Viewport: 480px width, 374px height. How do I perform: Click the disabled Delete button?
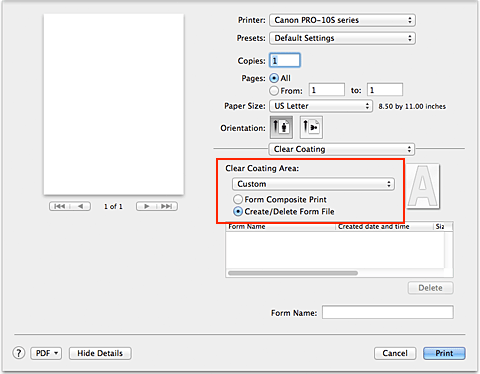point(430,288)
